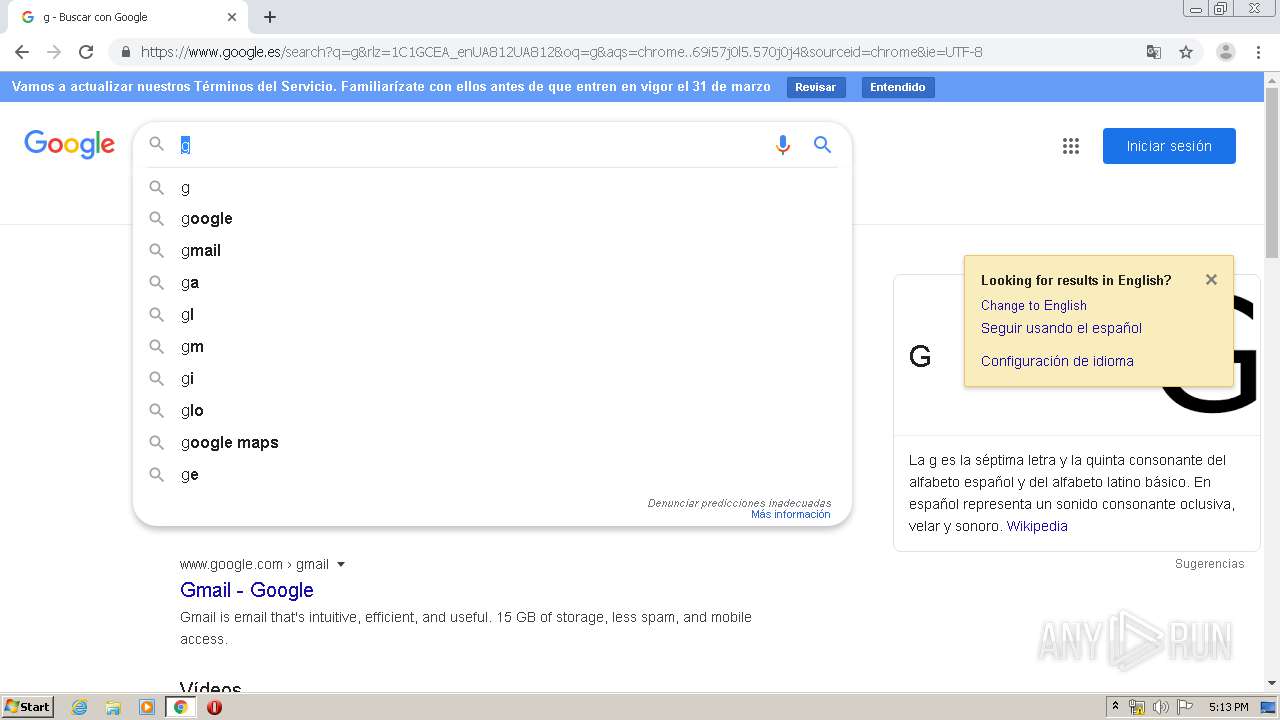Open the Wikipedia link in knowledge panel
Viewport: 1280px width, 720px height.
(1037, 526)
